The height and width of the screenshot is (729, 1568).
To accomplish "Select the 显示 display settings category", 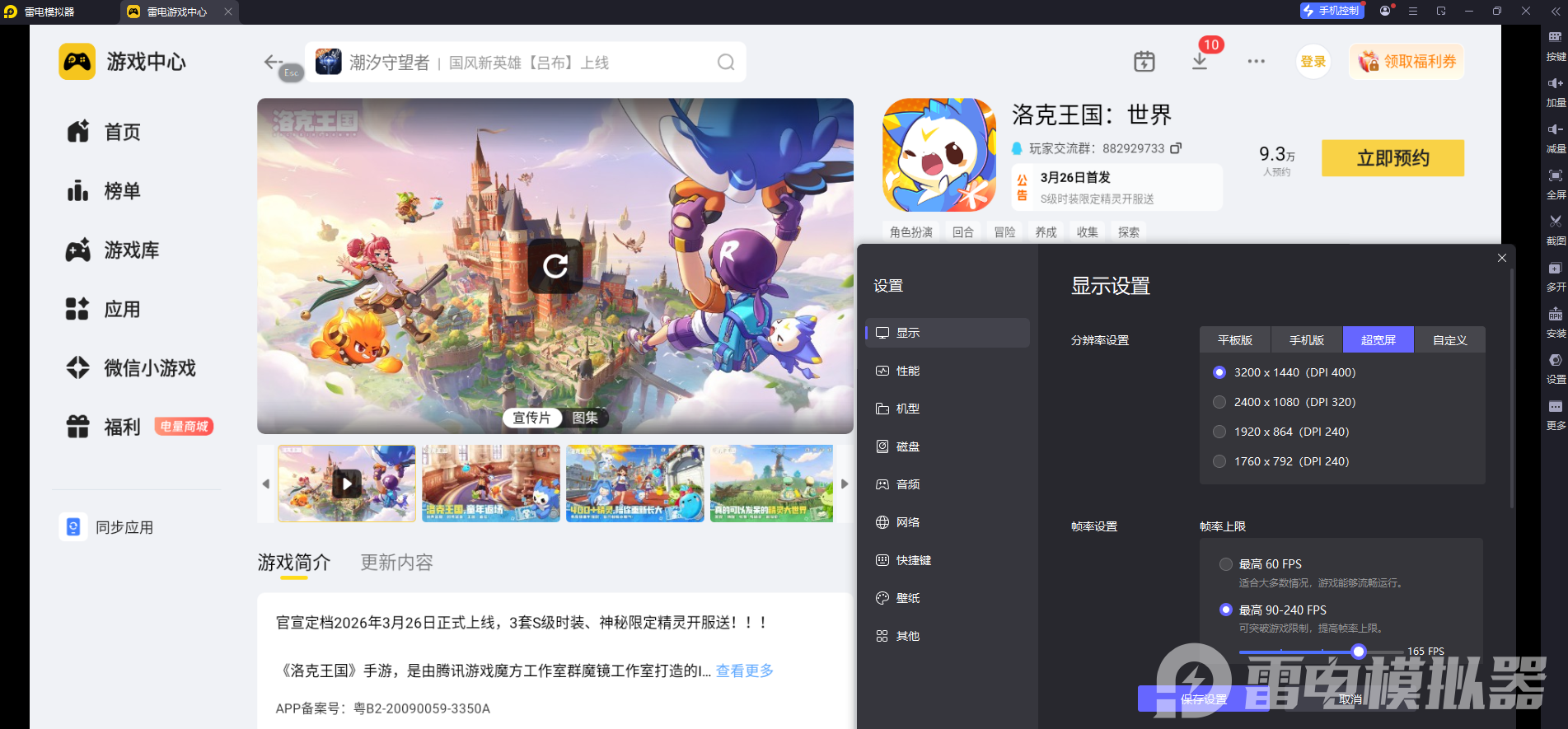I will pyautogui.click(x=948, y=333).
